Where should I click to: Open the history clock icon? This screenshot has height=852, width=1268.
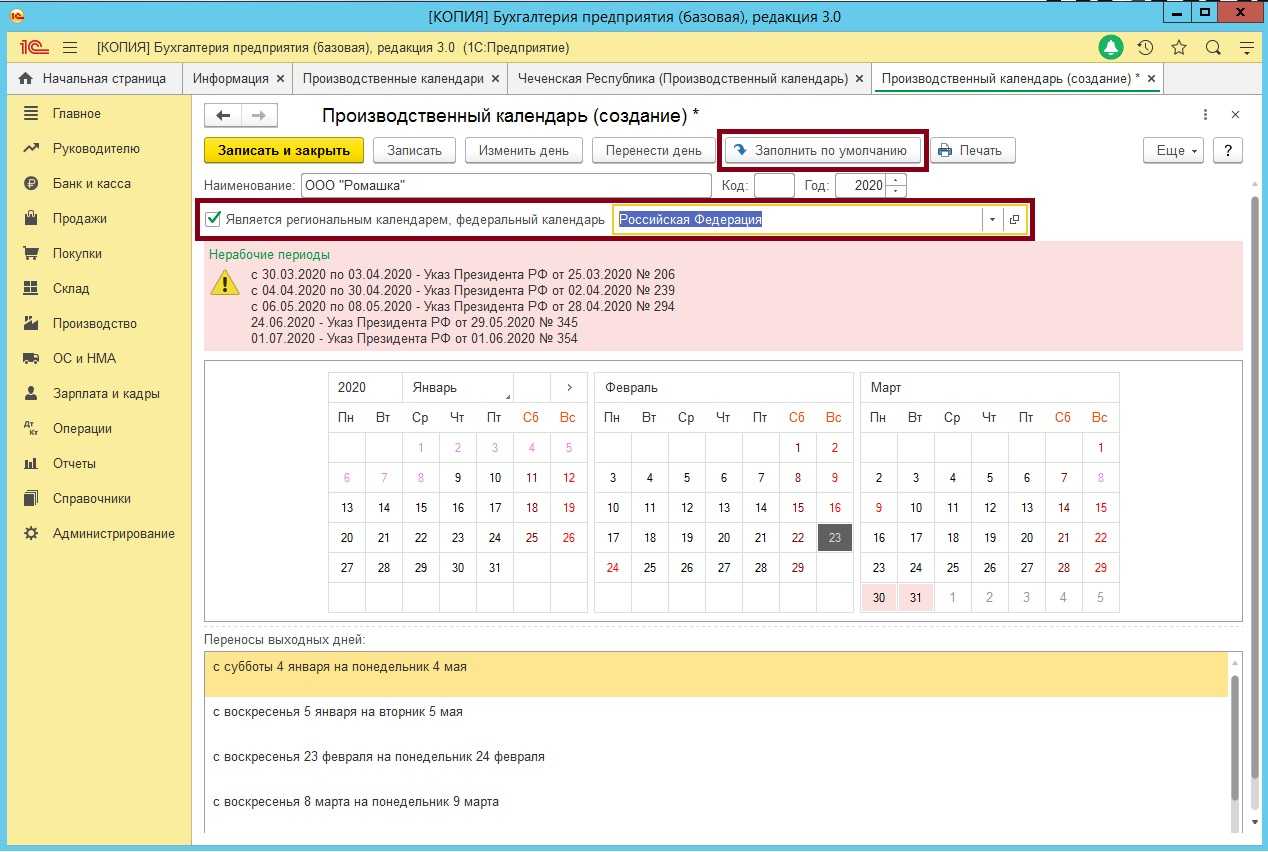[1145, 47]
